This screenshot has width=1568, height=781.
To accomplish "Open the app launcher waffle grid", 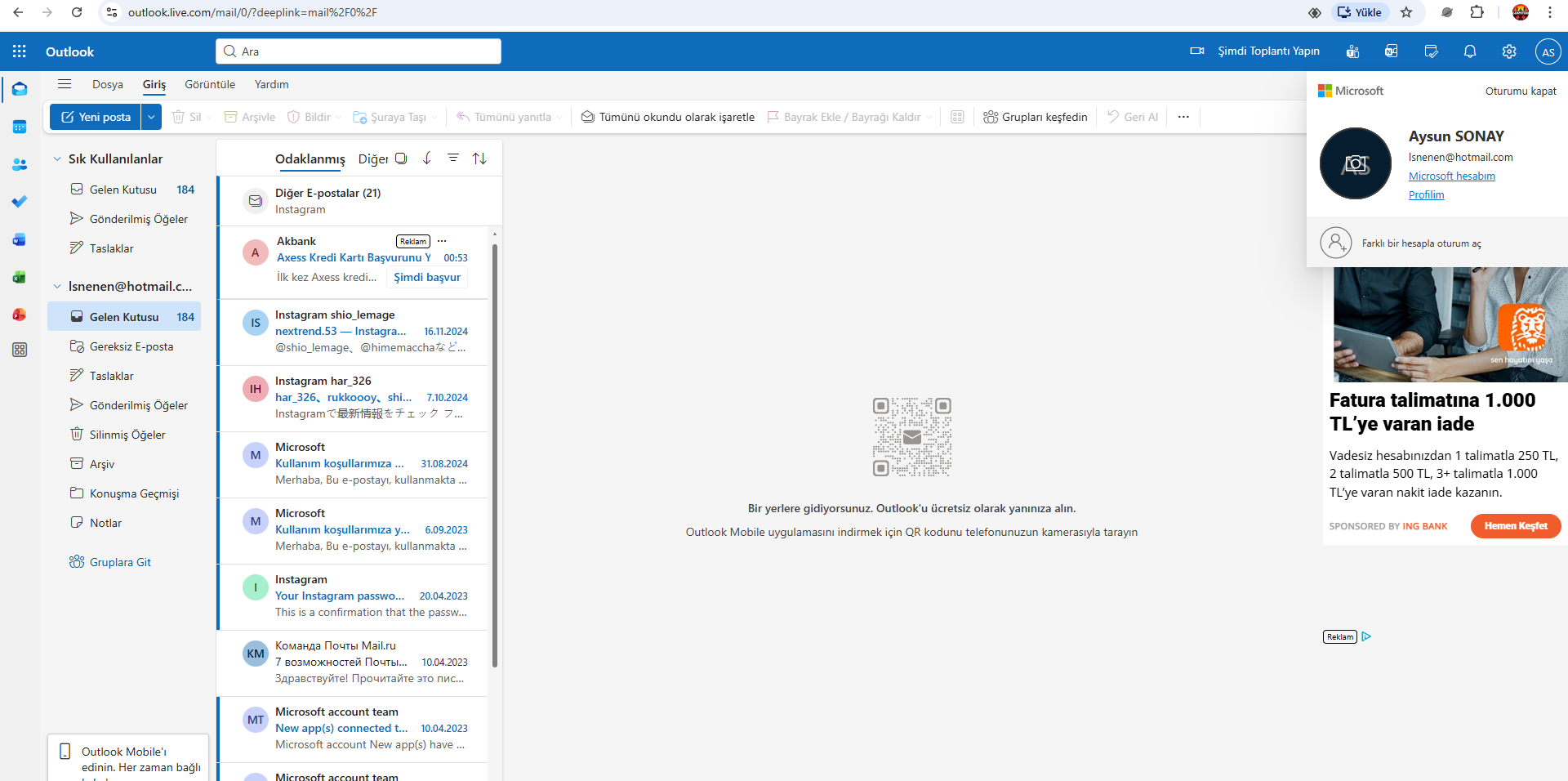I will pos(20,51).
